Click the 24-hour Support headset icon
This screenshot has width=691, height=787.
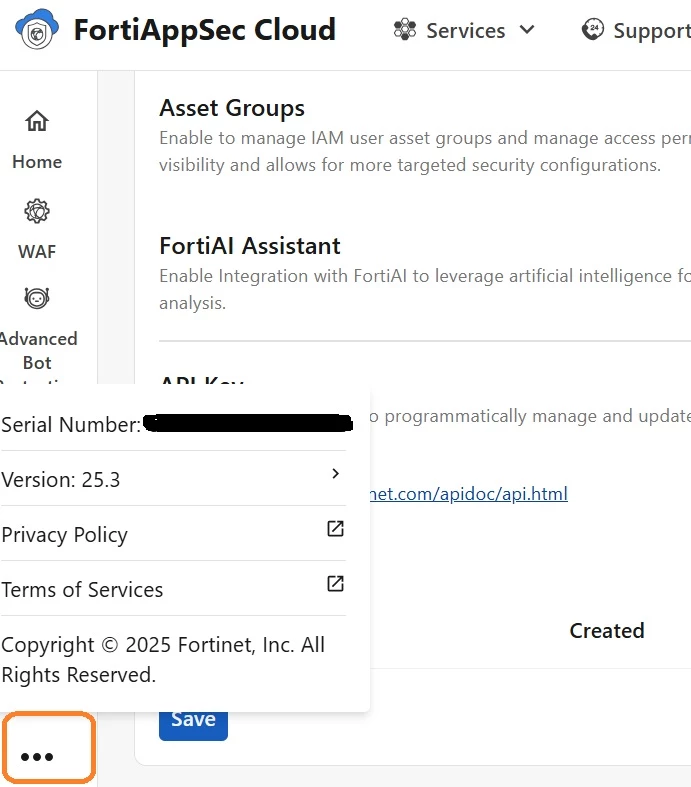[x=593, y=30]
